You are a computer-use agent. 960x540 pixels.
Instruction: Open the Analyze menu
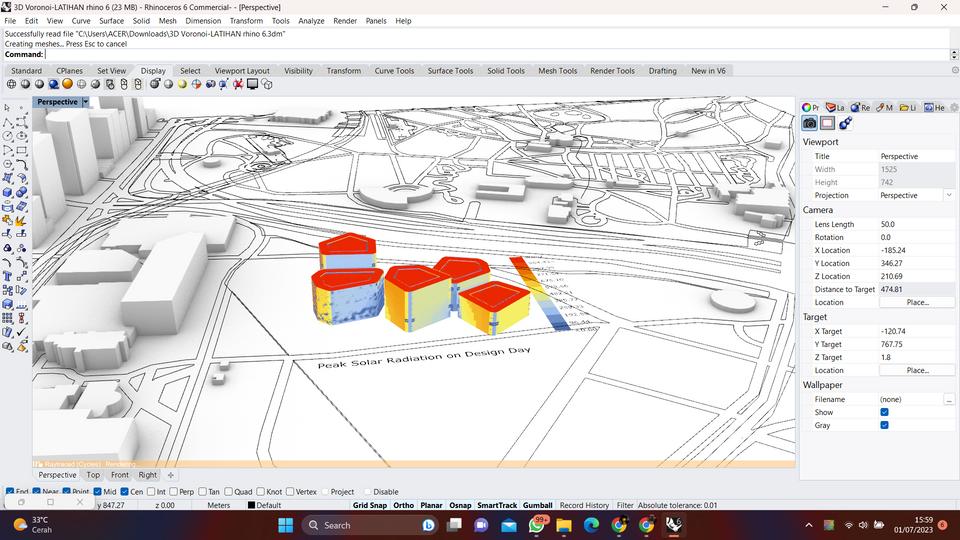[x=311, y=20]
